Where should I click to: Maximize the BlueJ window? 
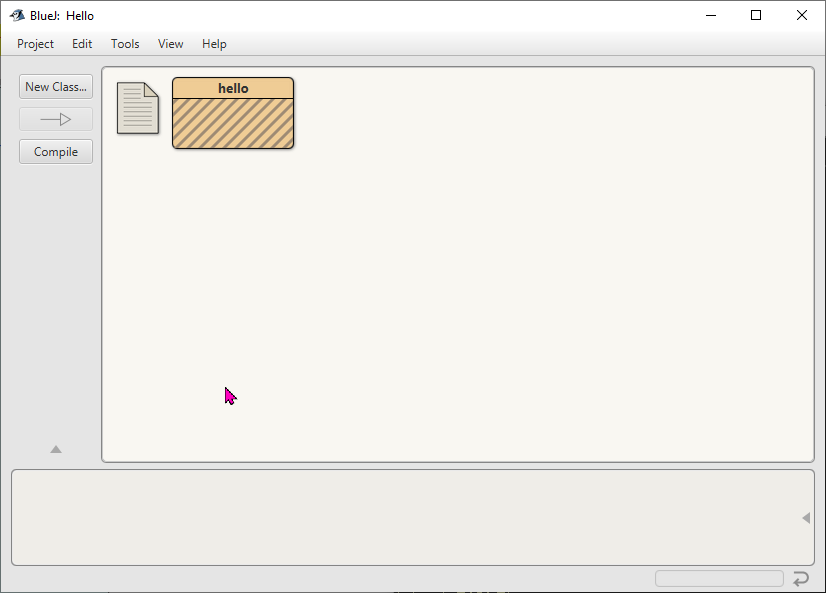756,15
